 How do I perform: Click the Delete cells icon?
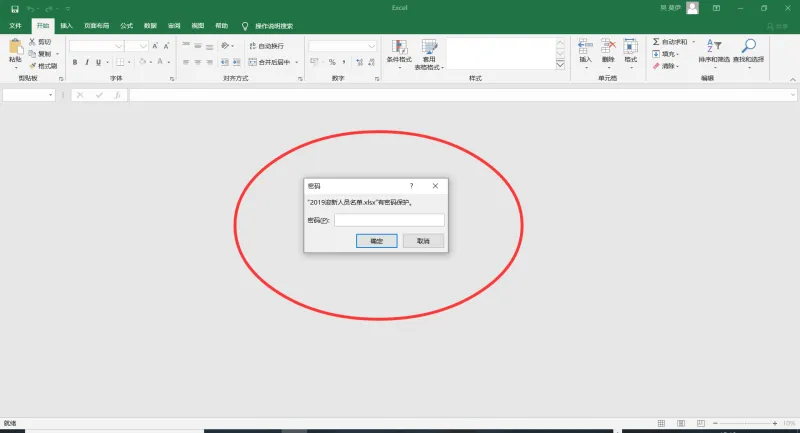tap(608, 46)
